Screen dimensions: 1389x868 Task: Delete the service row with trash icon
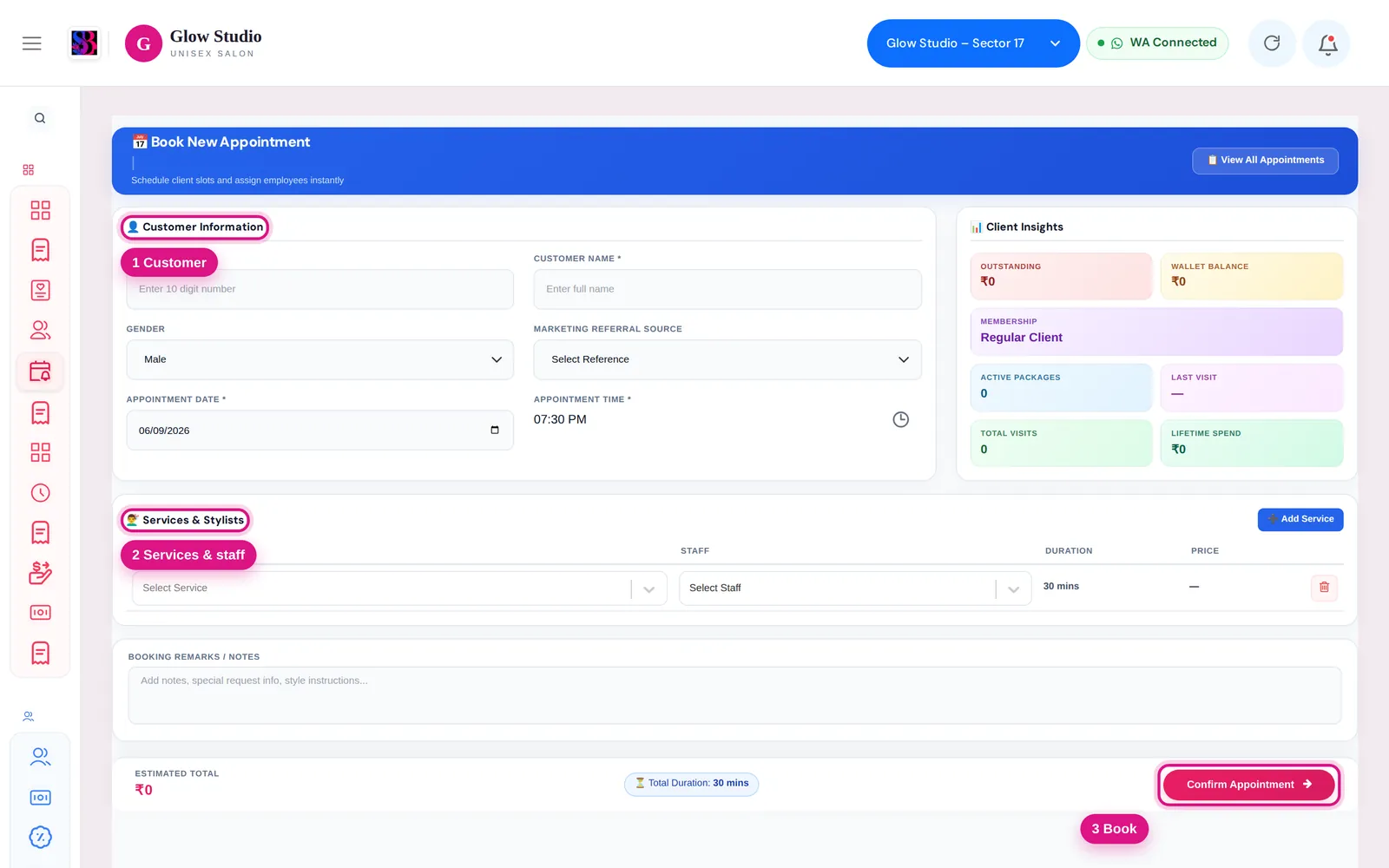[x=1324, y=588]
